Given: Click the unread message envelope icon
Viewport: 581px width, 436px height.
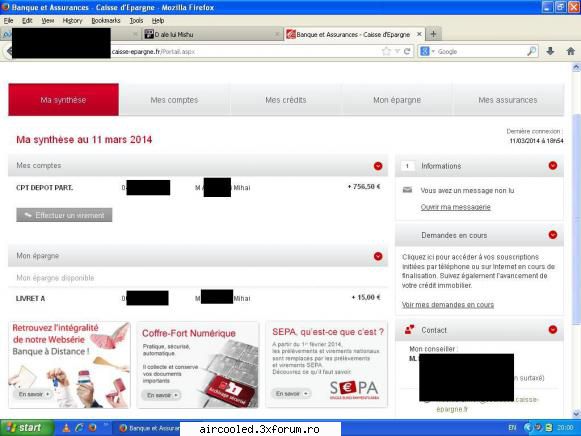Looking at the screenshot, I should click(407, 190).
